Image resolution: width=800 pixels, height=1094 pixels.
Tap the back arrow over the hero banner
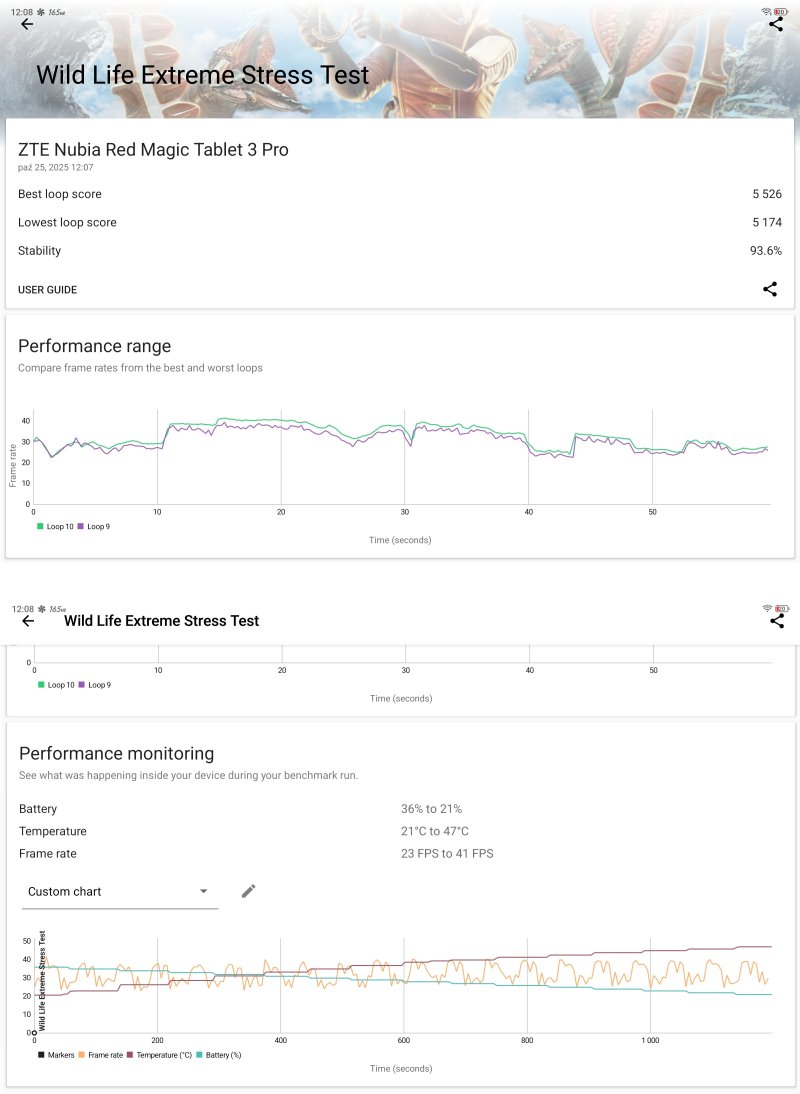(27, 24)
